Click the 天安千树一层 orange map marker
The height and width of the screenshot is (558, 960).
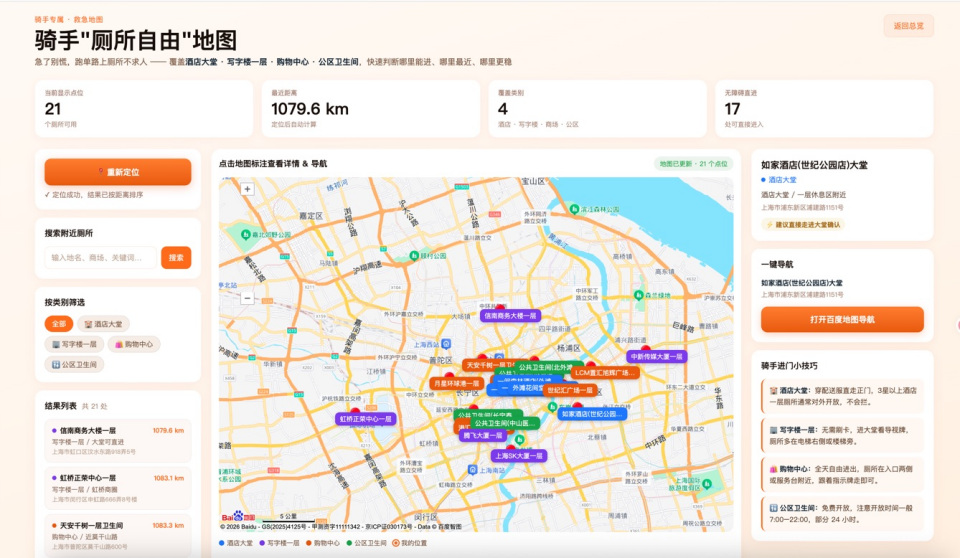pyautogui.click(x=488, y=365)
